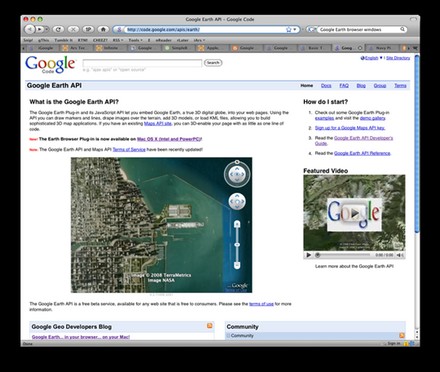Click the map zoom slider handle

237,245
